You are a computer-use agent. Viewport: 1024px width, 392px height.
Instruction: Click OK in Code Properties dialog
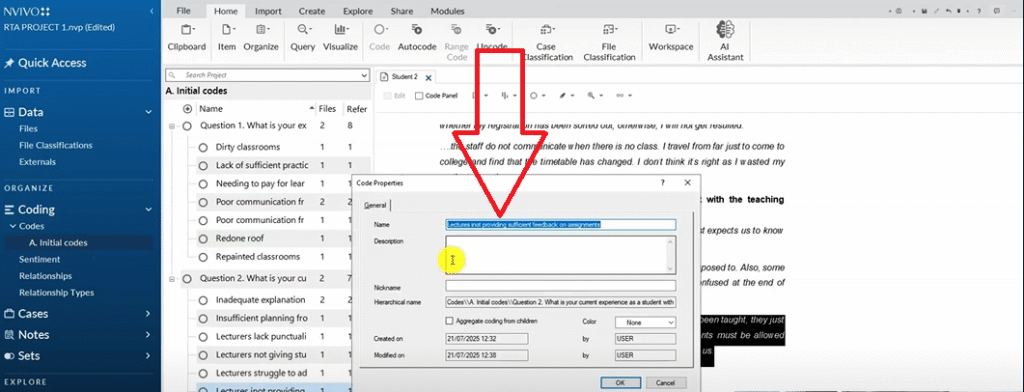click(620, 382)
